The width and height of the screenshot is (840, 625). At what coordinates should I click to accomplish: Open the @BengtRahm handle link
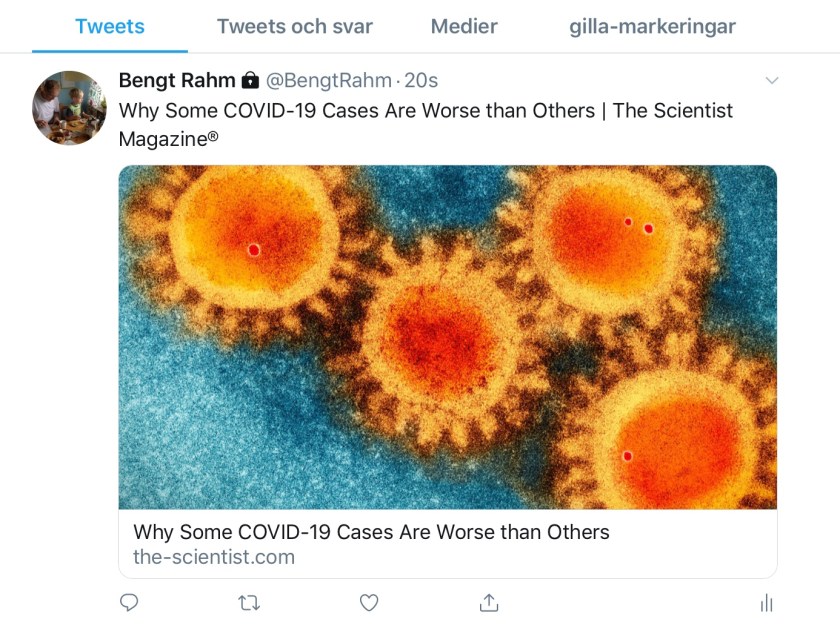(x=328, y=81)
